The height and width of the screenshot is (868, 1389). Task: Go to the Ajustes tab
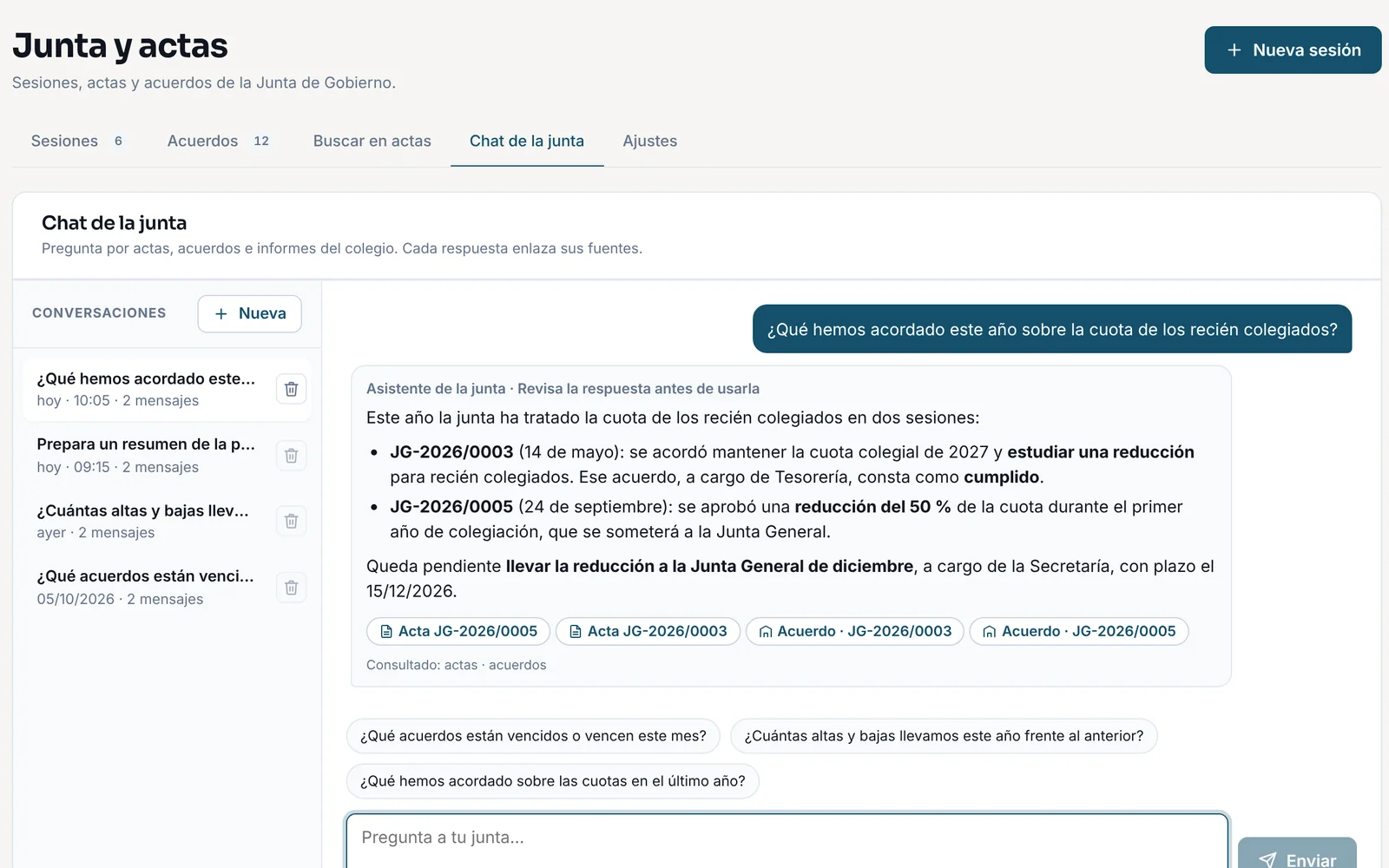coord(650,141)
